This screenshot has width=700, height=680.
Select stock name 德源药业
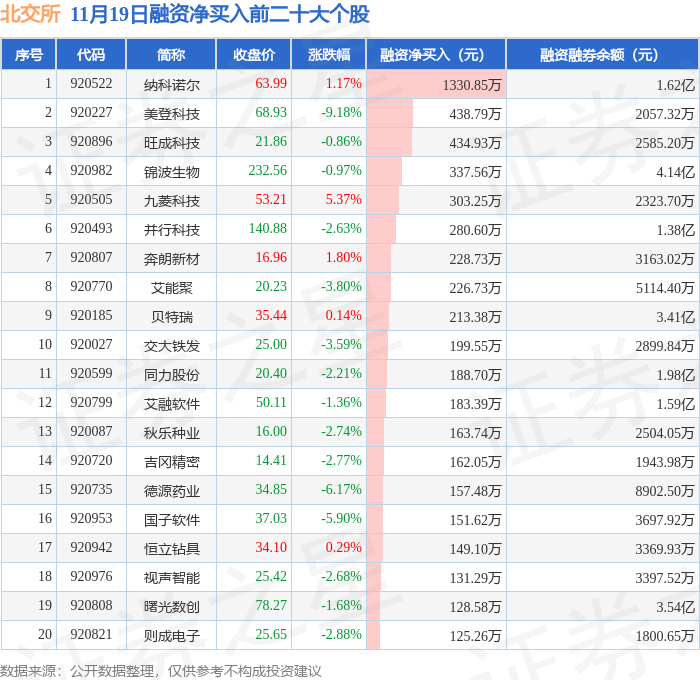[x=171, y=491]
